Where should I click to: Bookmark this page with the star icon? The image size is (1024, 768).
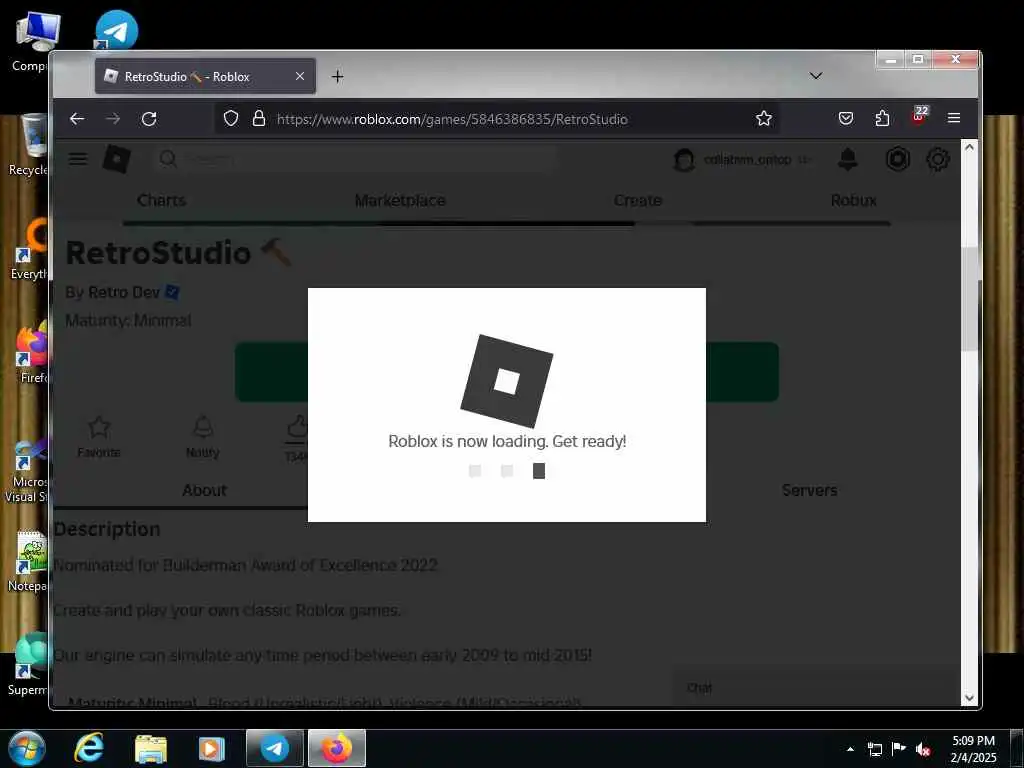point(763,119)
